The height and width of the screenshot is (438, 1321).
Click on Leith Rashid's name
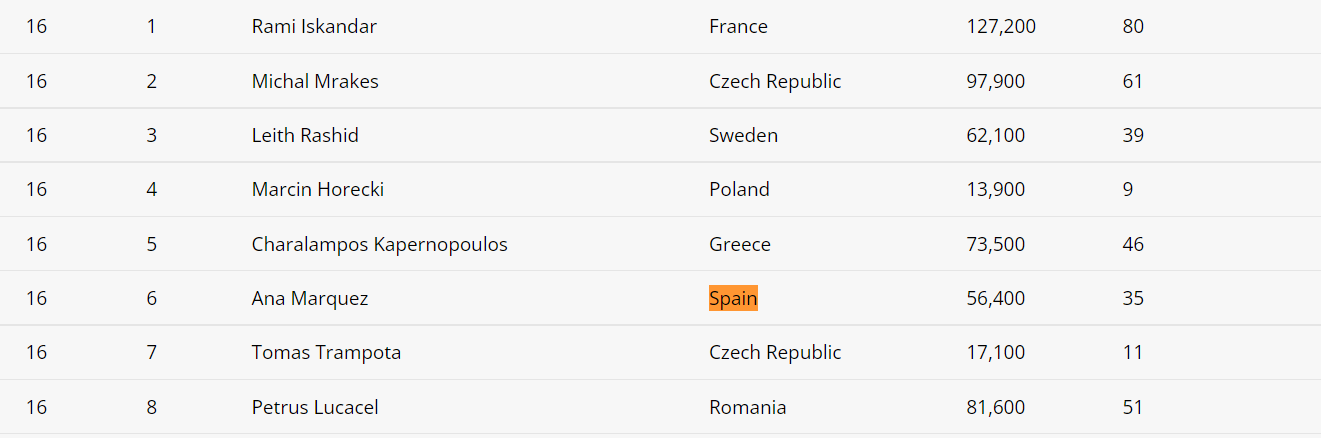(305, 135)
